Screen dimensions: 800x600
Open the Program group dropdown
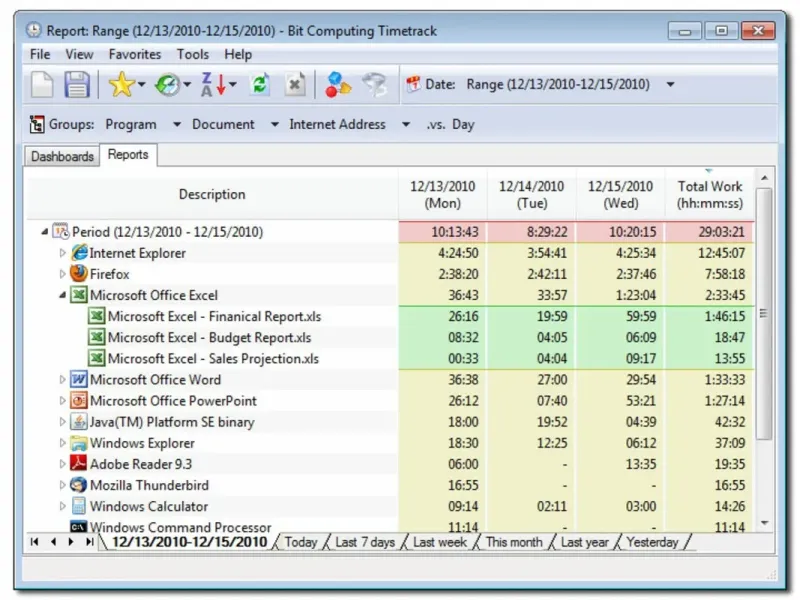coord(176,125)
